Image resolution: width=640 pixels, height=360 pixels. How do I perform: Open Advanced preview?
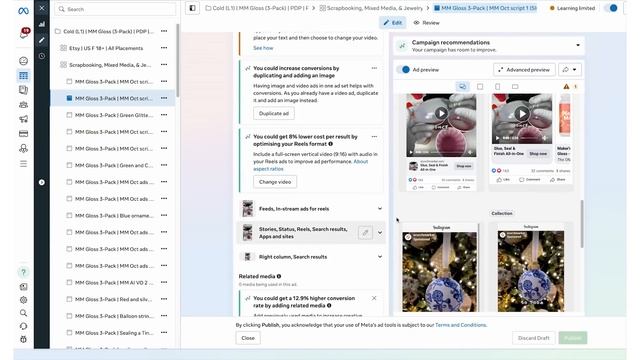[524, 70]
